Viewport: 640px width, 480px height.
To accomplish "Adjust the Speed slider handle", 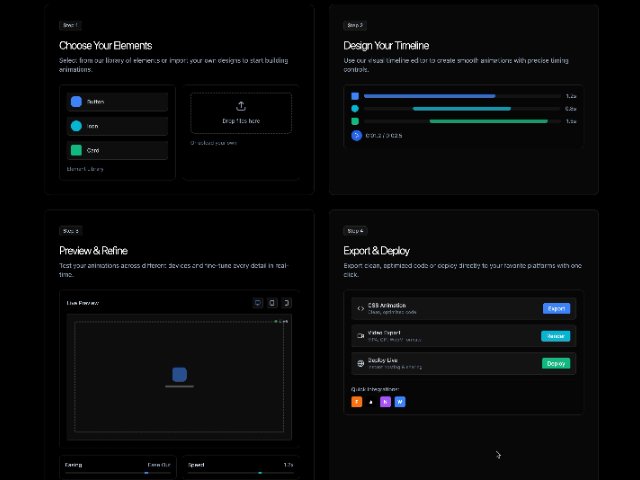I will pyautogui.click(x=260, y=473).
